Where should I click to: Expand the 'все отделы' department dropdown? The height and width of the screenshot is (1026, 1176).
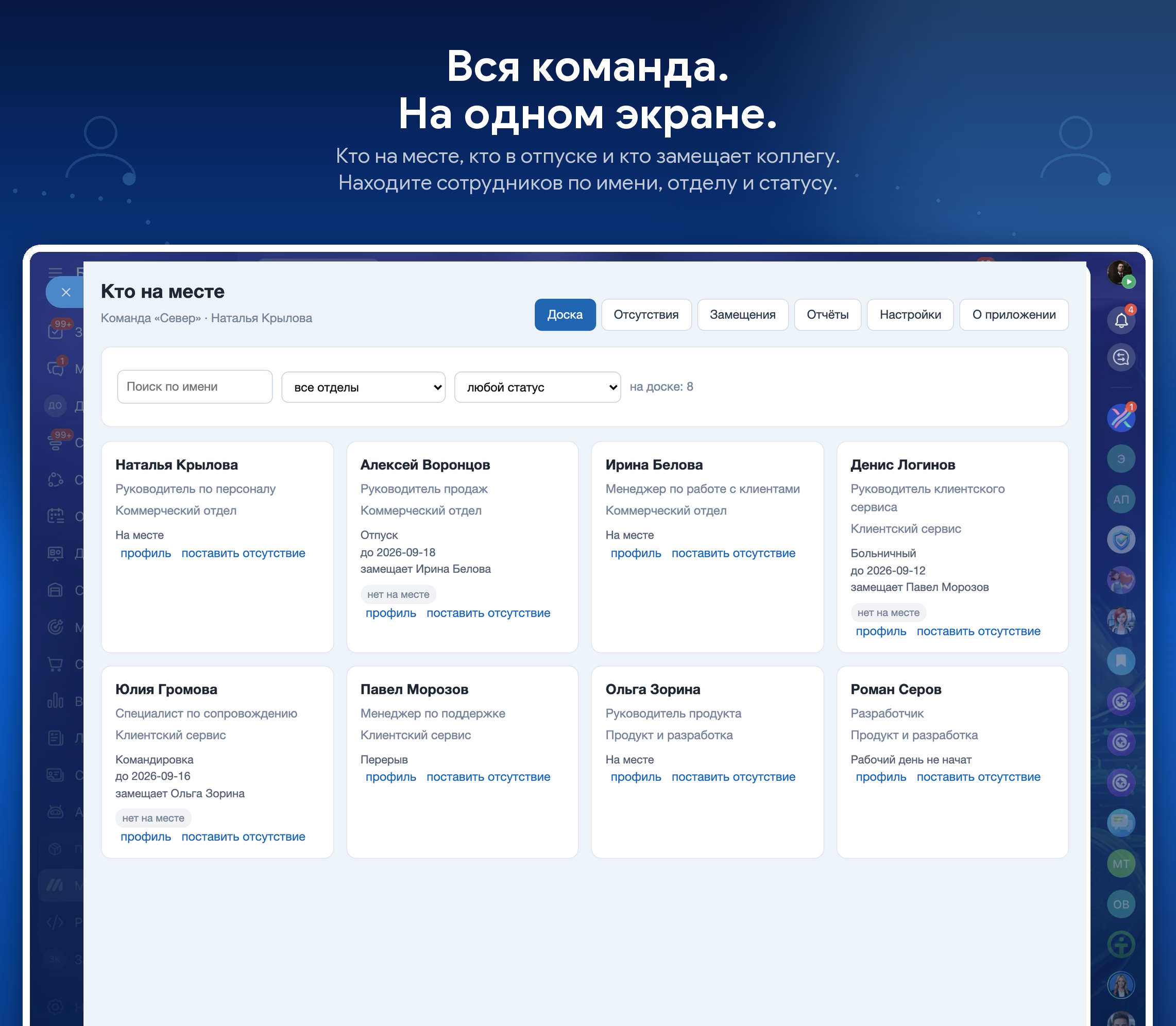364,388
